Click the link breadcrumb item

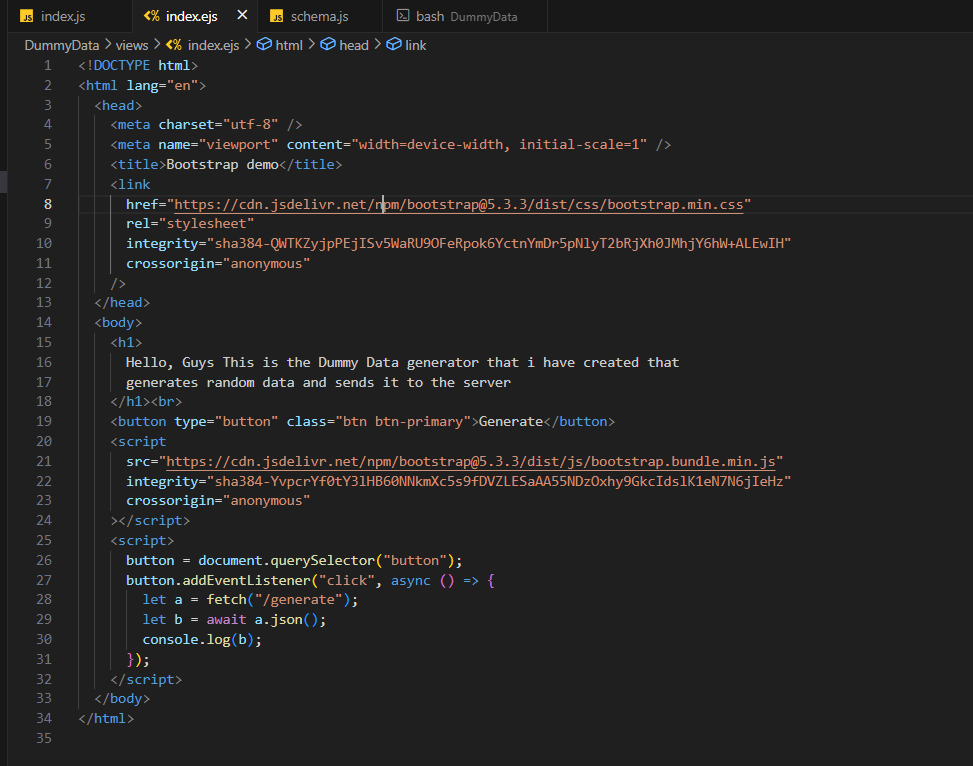pyautogui.click(x=415, y=45)
